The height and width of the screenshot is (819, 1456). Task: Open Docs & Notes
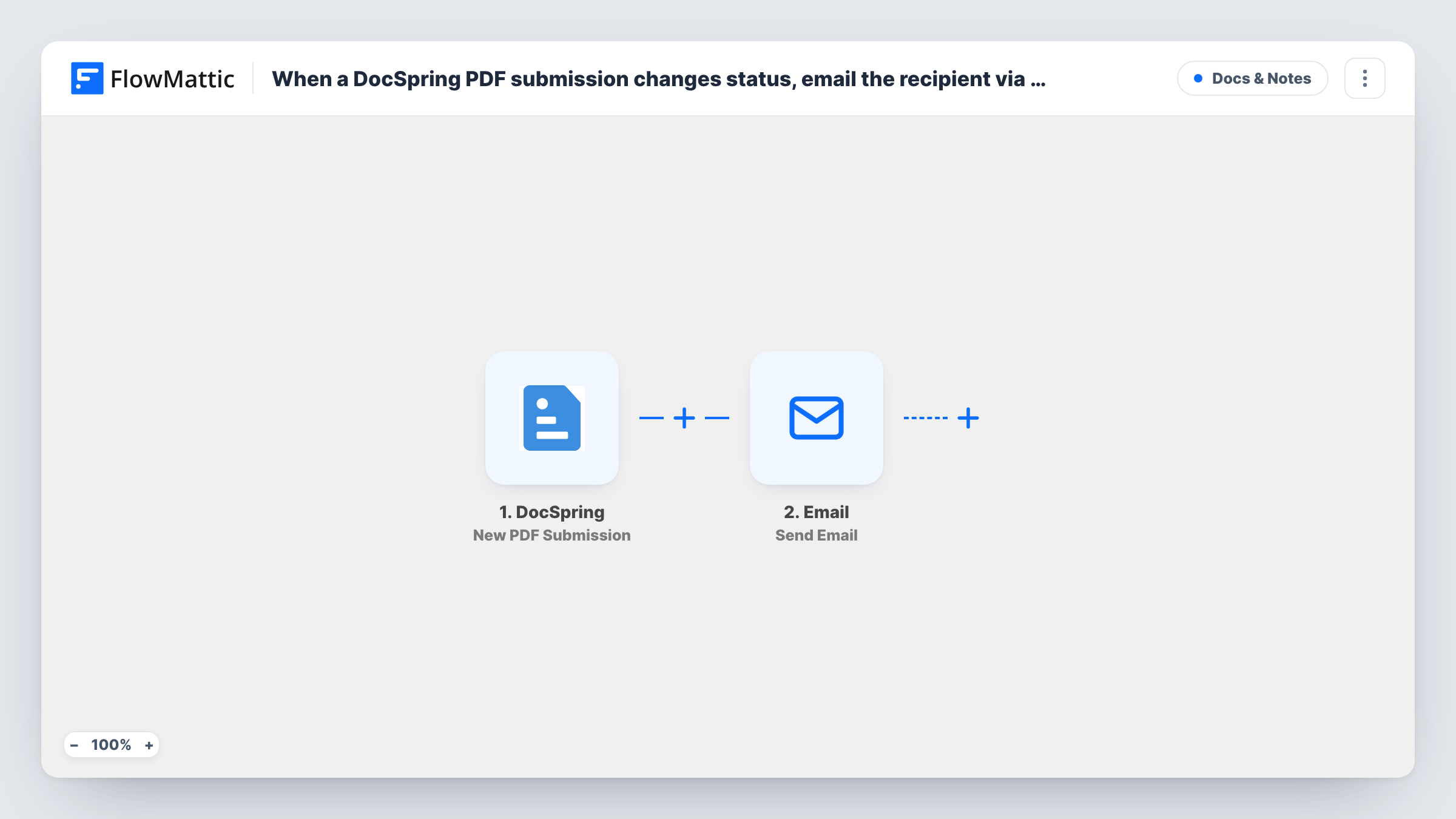(1252, 78)
